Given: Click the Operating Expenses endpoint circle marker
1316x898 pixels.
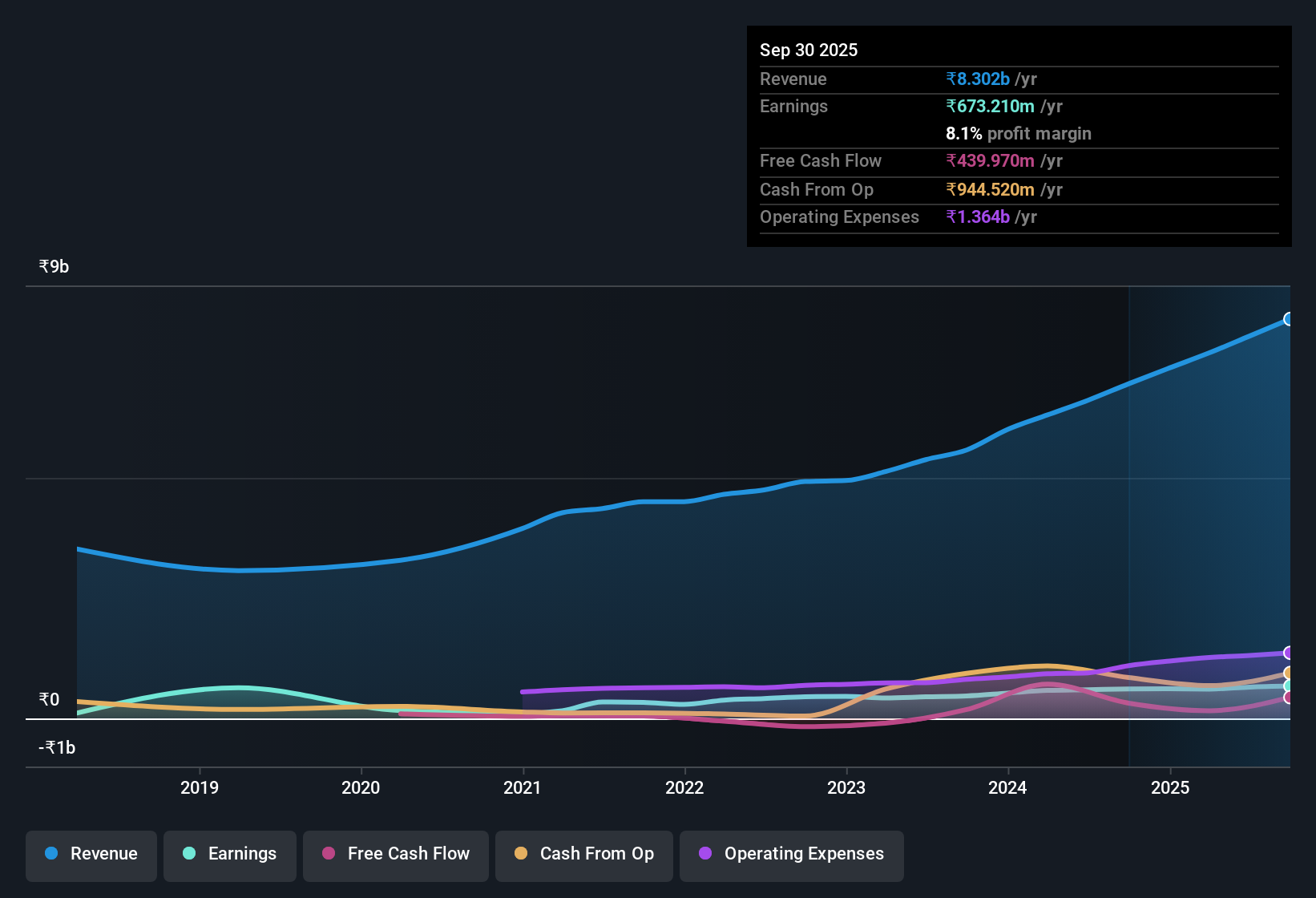Looking at the screenshot, I should [1289, 653].
